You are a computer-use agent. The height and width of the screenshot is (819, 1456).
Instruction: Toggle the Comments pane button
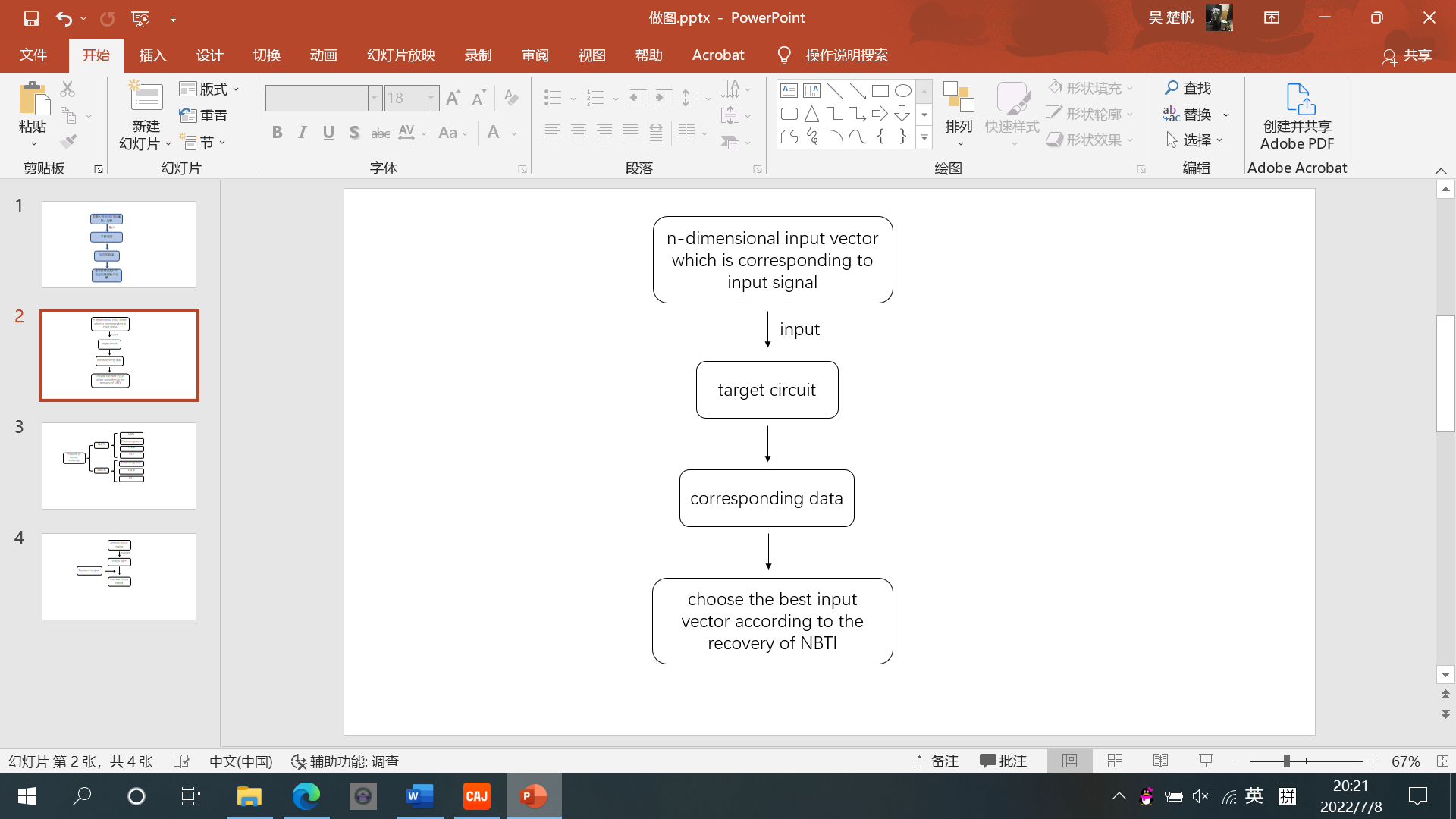tap(1003, 761)
